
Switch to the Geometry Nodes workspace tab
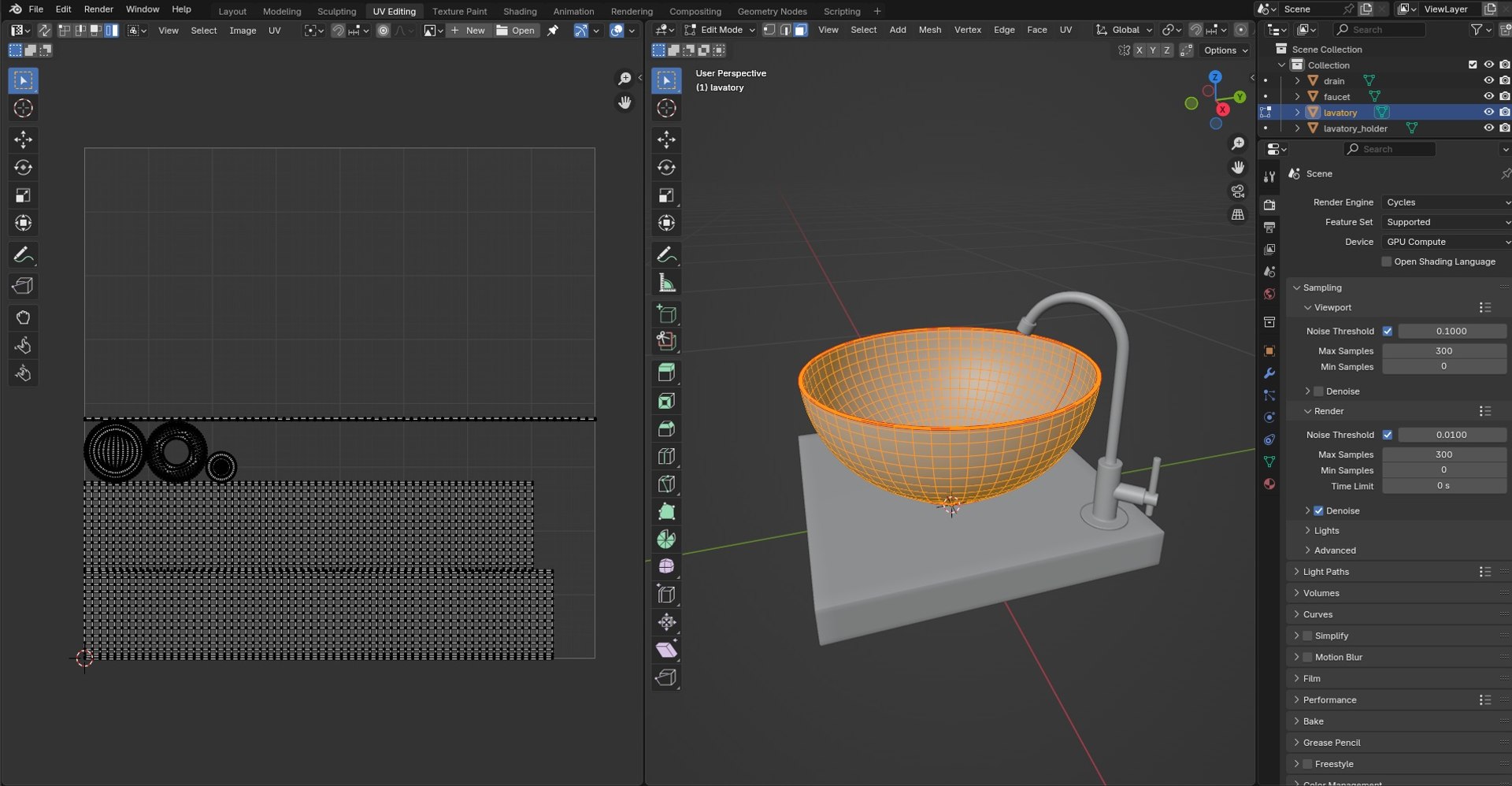coord(772,11)
